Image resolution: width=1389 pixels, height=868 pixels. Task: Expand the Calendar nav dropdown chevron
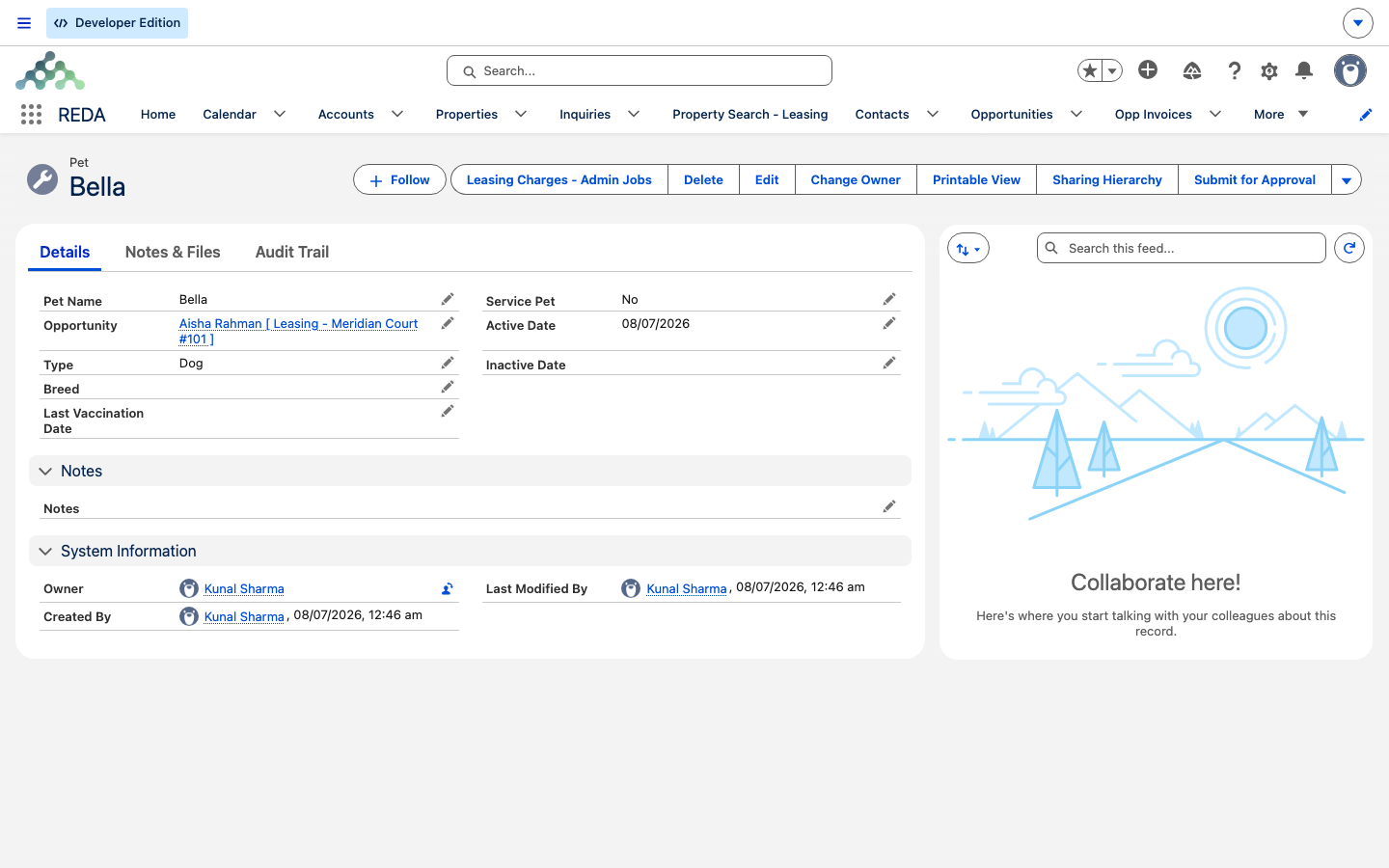tap(280, 114)
